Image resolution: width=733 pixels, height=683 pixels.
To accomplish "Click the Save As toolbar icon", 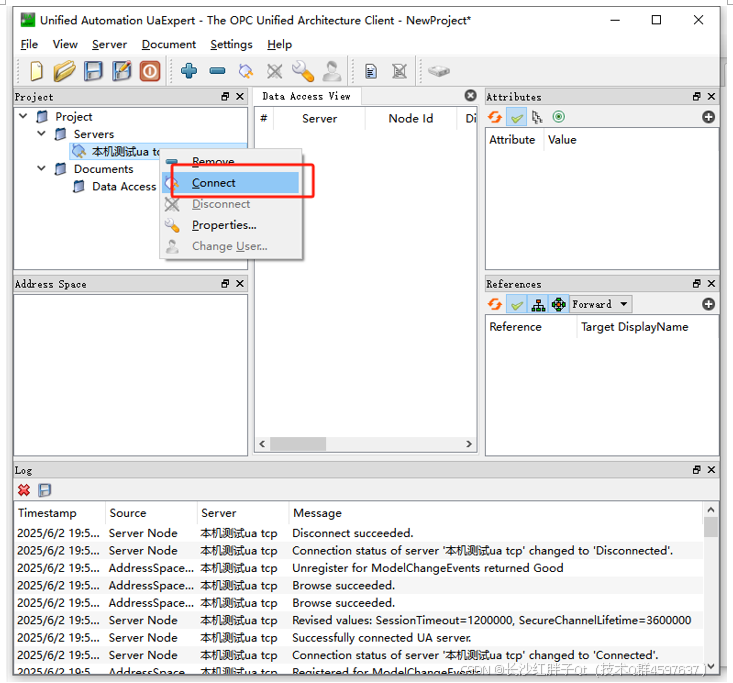I will pyautogui.click(x=122, y=72).
